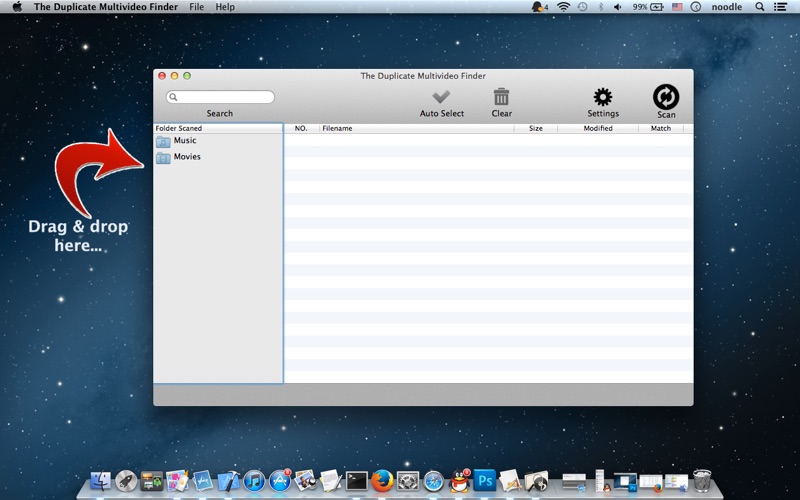Sort by the Filename column header

[x=416, y=128]
